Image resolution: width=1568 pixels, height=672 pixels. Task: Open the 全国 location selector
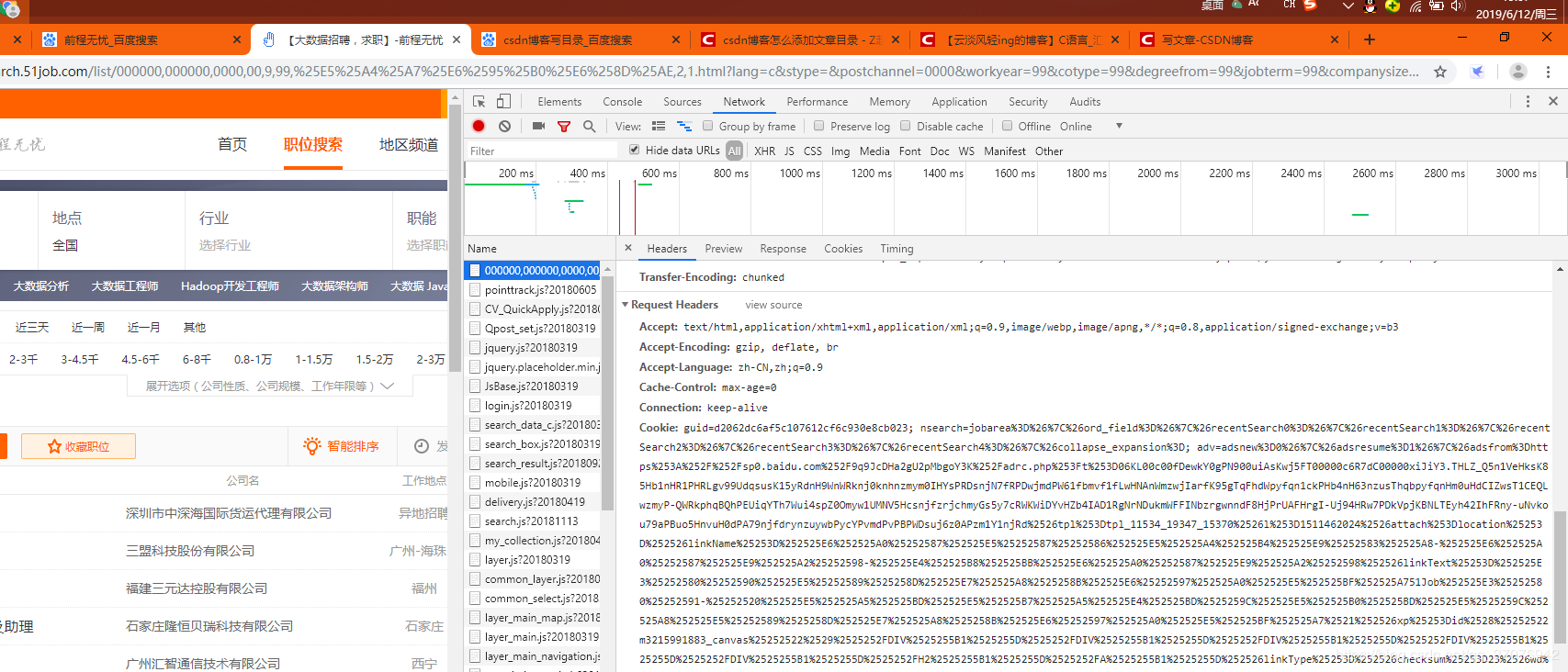coord(65,245)
